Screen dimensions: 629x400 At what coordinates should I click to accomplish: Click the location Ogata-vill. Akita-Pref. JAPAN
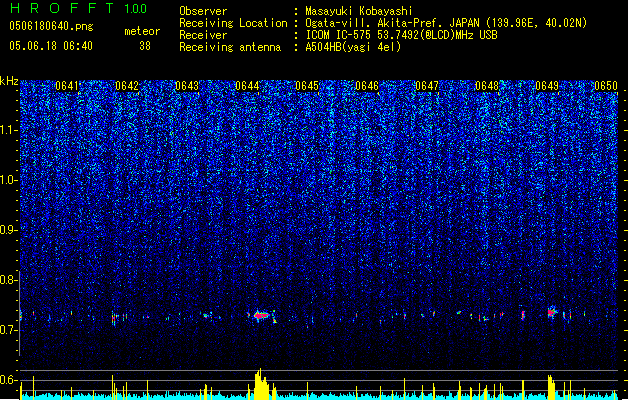coord(393,23)
